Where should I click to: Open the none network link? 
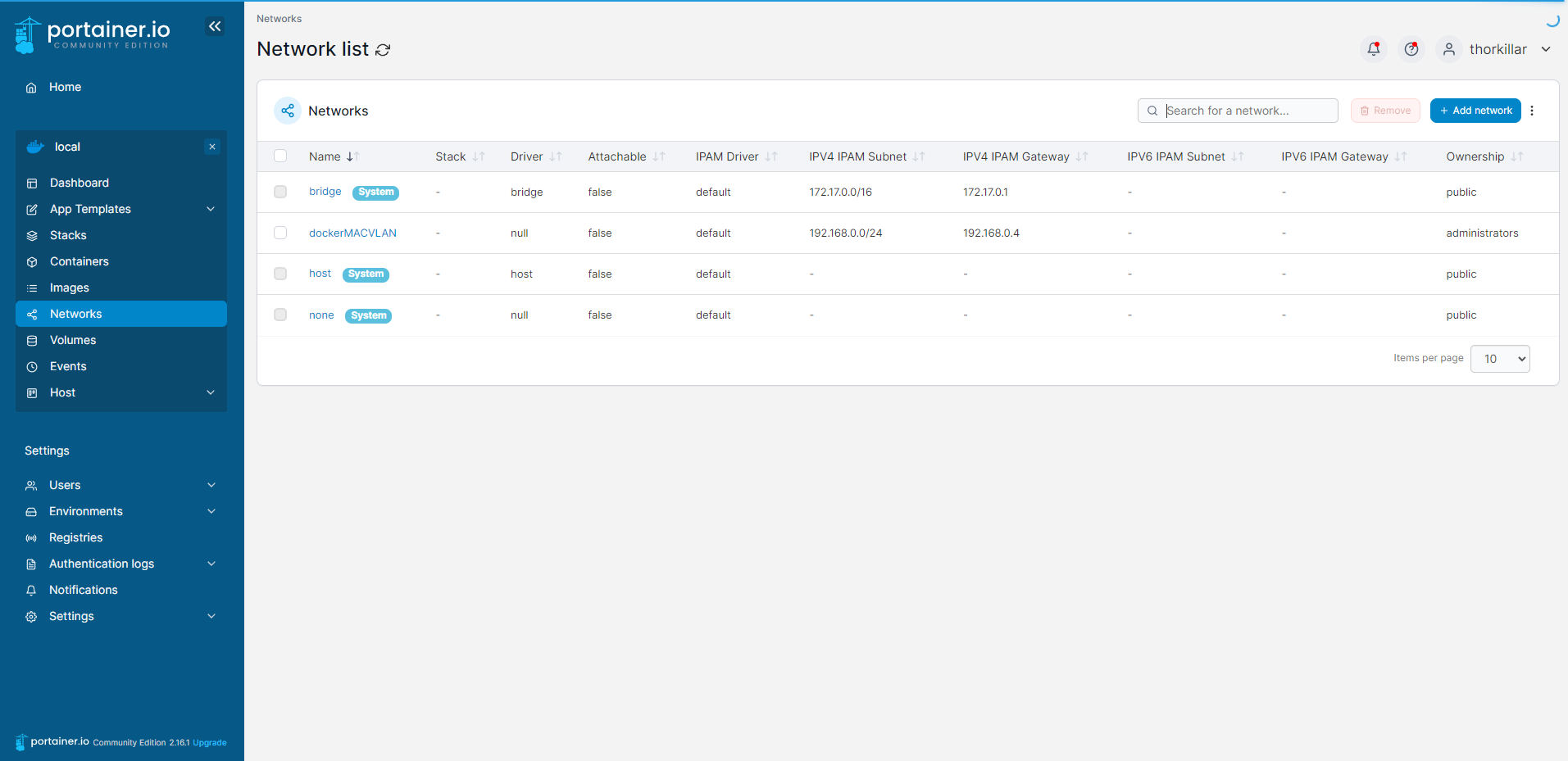pos(321,315)
